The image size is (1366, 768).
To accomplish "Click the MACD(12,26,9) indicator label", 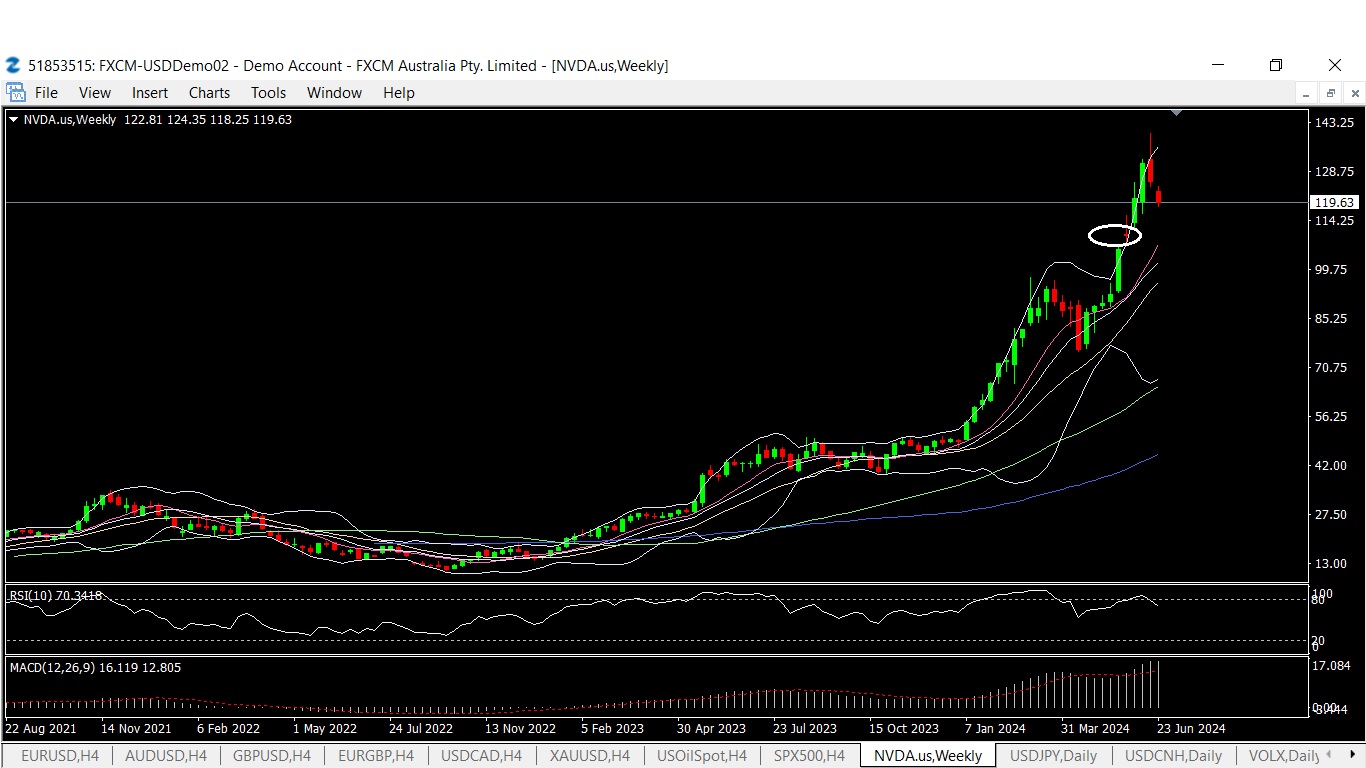I will [x=95, y=667].
